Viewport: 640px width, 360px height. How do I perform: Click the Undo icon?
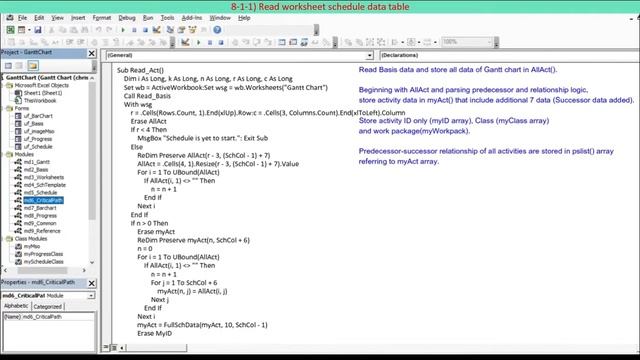pyautogui.click(x=98, y=30)
